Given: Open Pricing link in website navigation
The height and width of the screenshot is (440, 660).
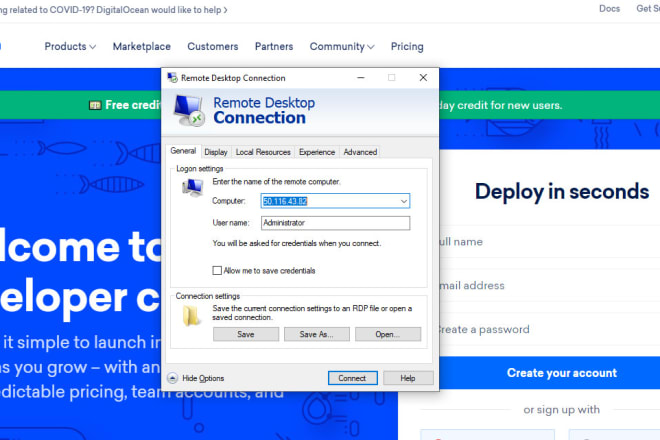Looking at the screenshot, I should pos(407,46).
